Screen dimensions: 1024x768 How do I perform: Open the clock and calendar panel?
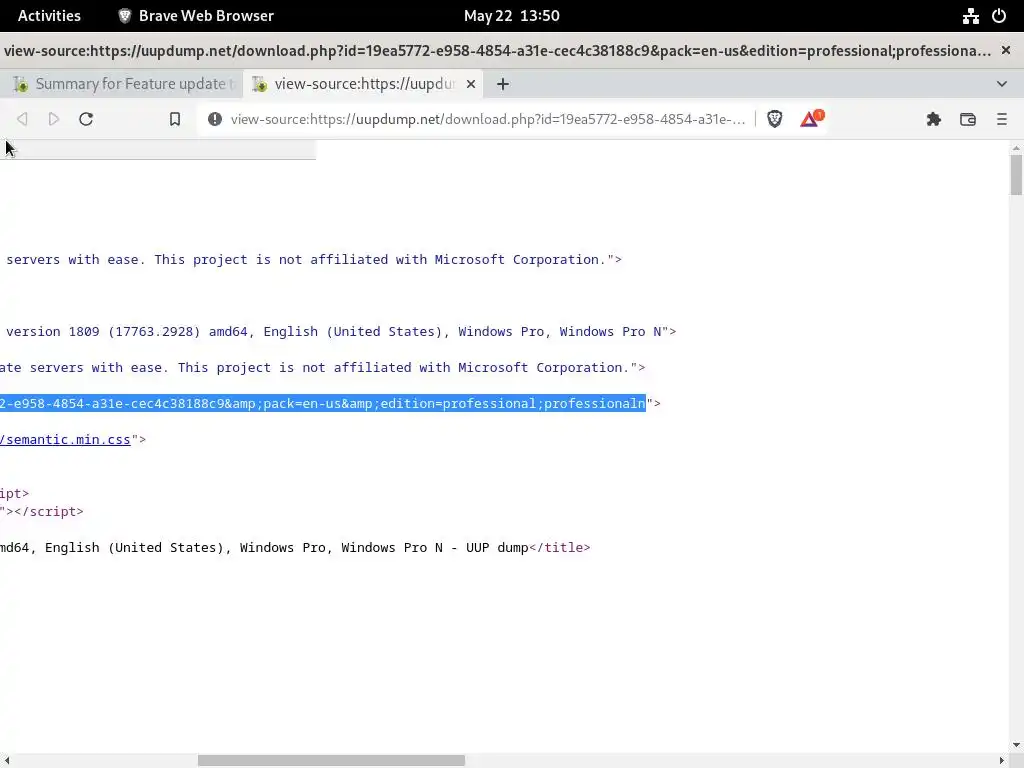point(511,16)
